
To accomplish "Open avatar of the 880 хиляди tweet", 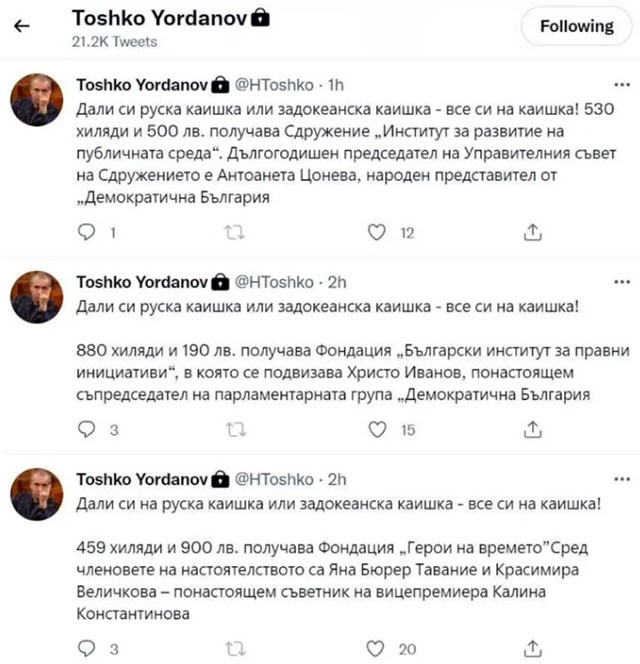I will pos(39,297).
